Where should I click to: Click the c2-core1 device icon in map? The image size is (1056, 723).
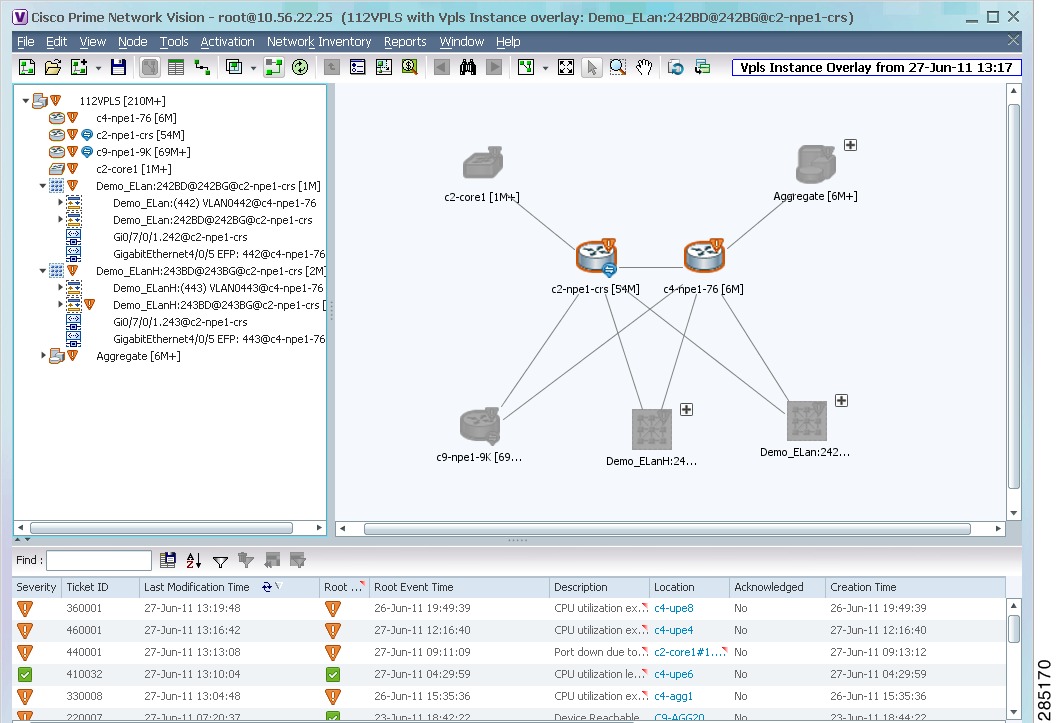(483, 163)
